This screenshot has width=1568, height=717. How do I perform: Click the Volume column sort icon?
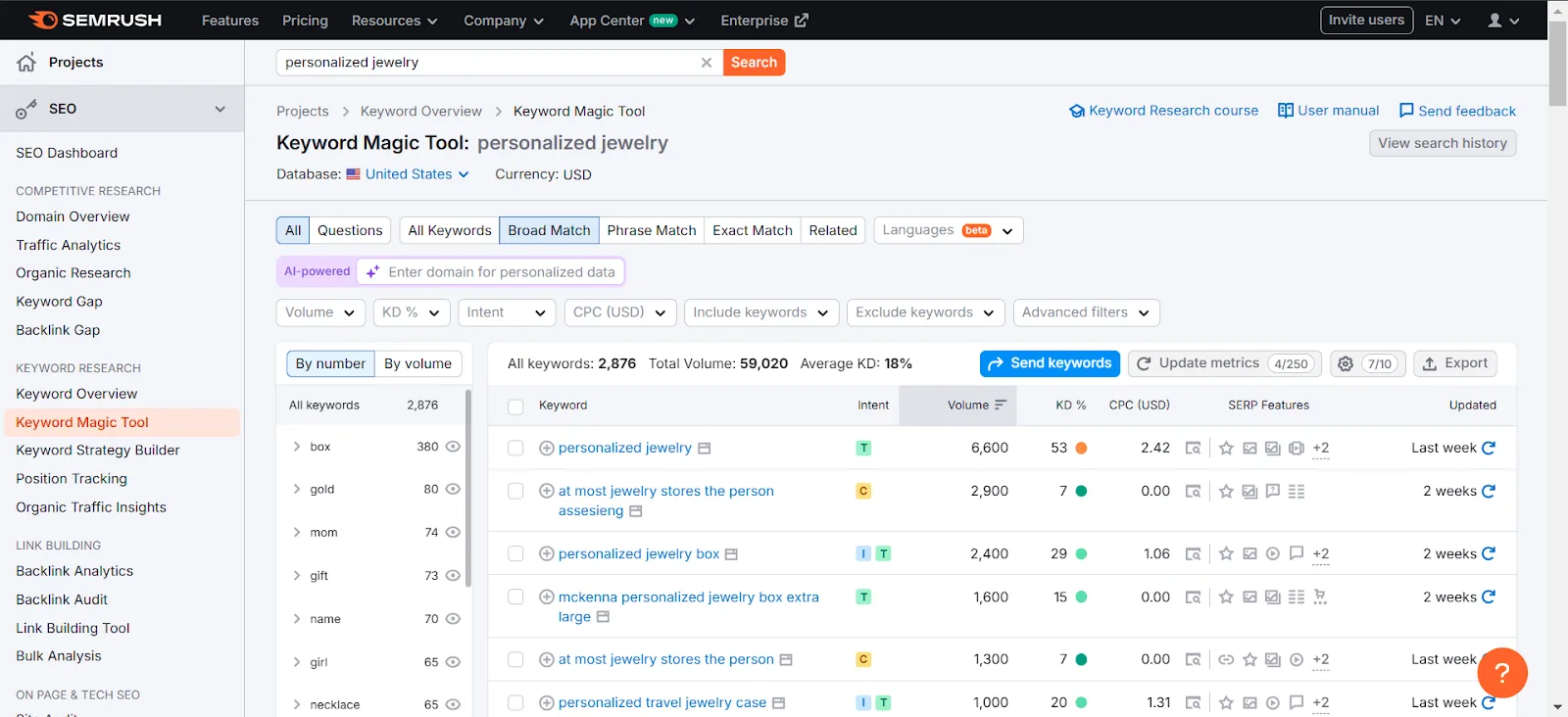tap(1001, 405)
